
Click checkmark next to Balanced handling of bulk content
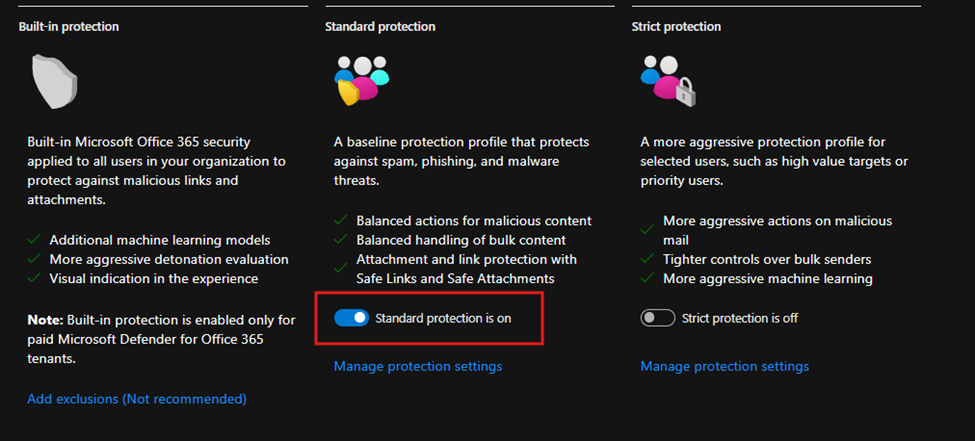click(x=341, y=240)
